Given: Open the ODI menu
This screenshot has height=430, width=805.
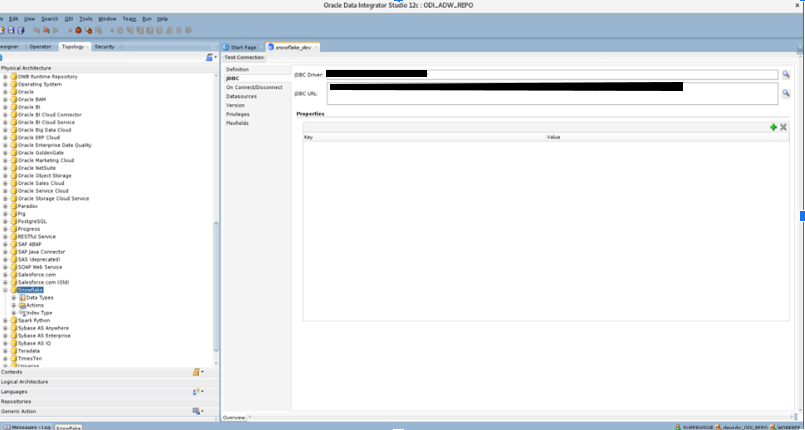Looking at the screenshot, I should [x=69, y=19].
